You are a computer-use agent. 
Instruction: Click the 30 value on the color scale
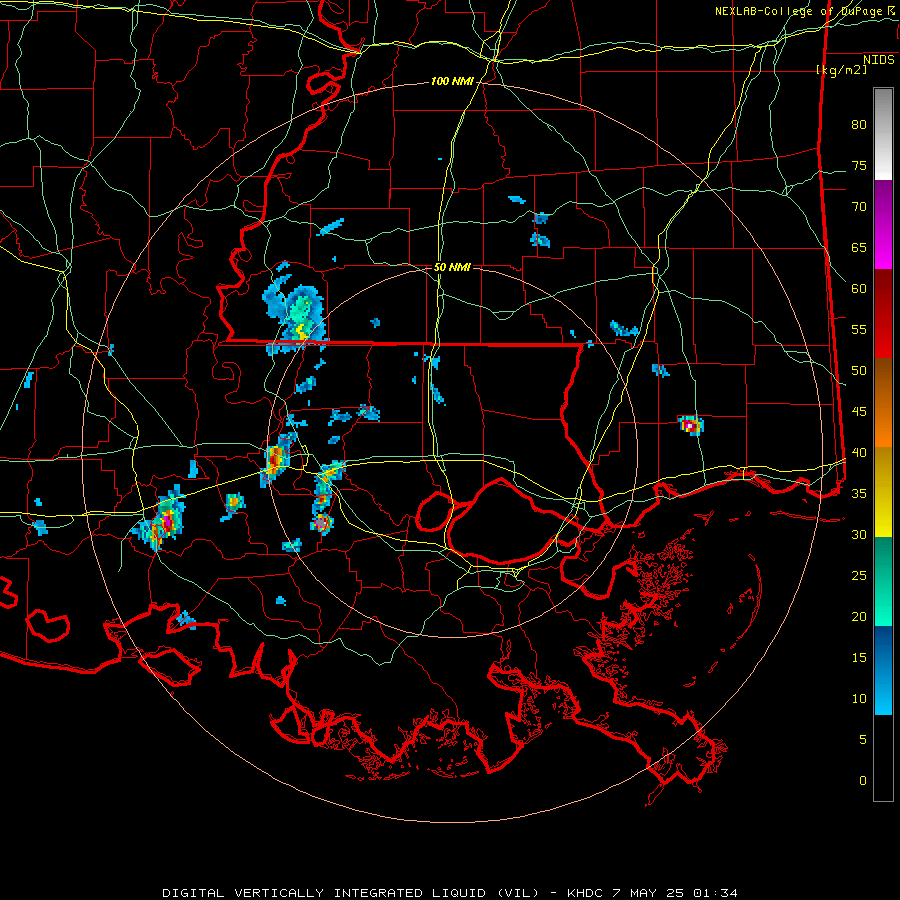point(859,534)
